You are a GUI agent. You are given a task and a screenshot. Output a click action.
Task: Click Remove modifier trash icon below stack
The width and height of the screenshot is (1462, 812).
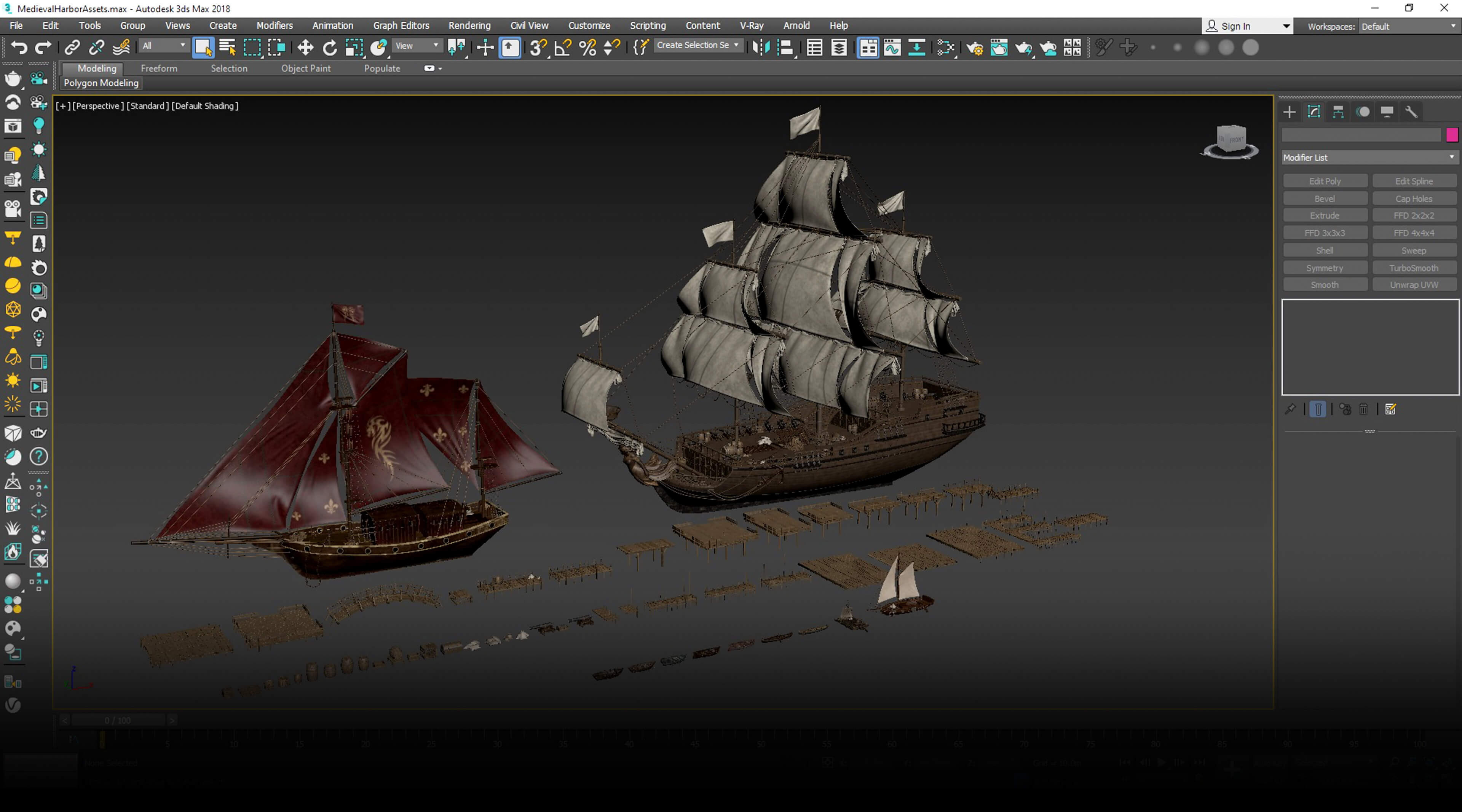1363,409
